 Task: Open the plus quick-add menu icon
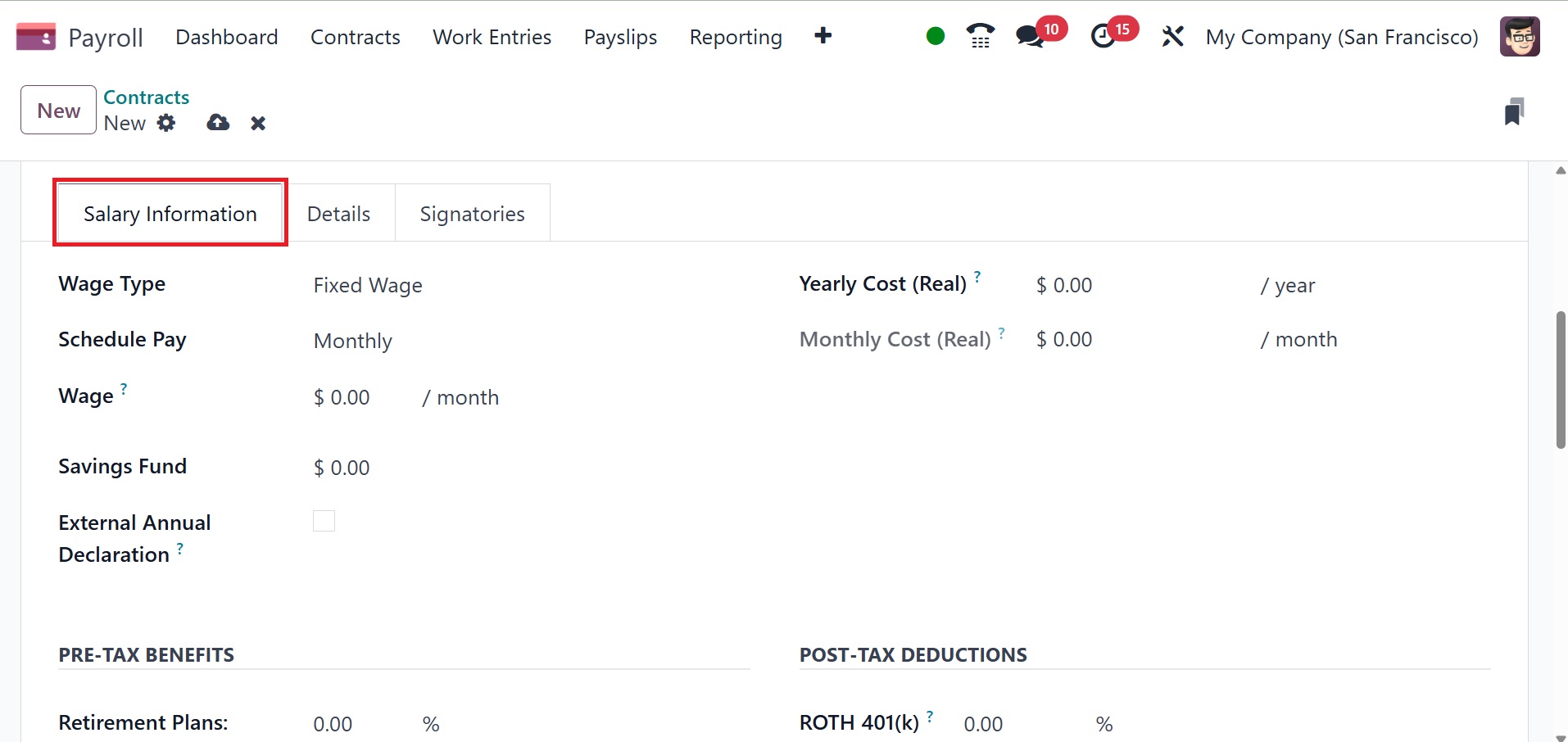pos(823,36)
